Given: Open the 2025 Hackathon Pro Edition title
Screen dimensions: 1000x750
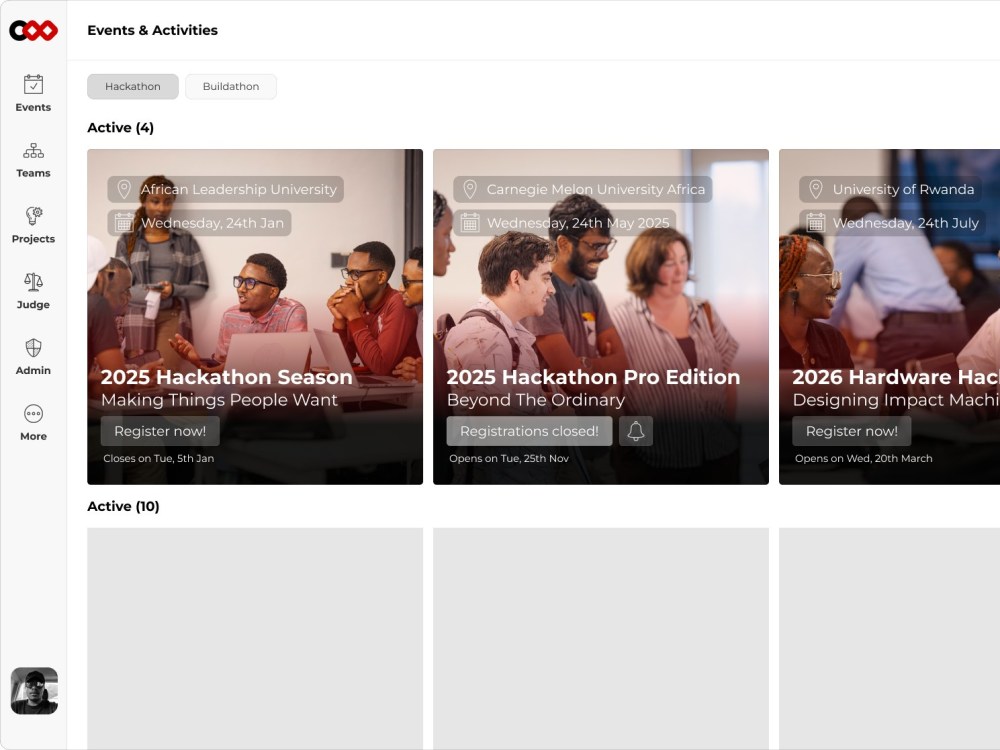Looking at the screenshot, I should tap(593, 377).
